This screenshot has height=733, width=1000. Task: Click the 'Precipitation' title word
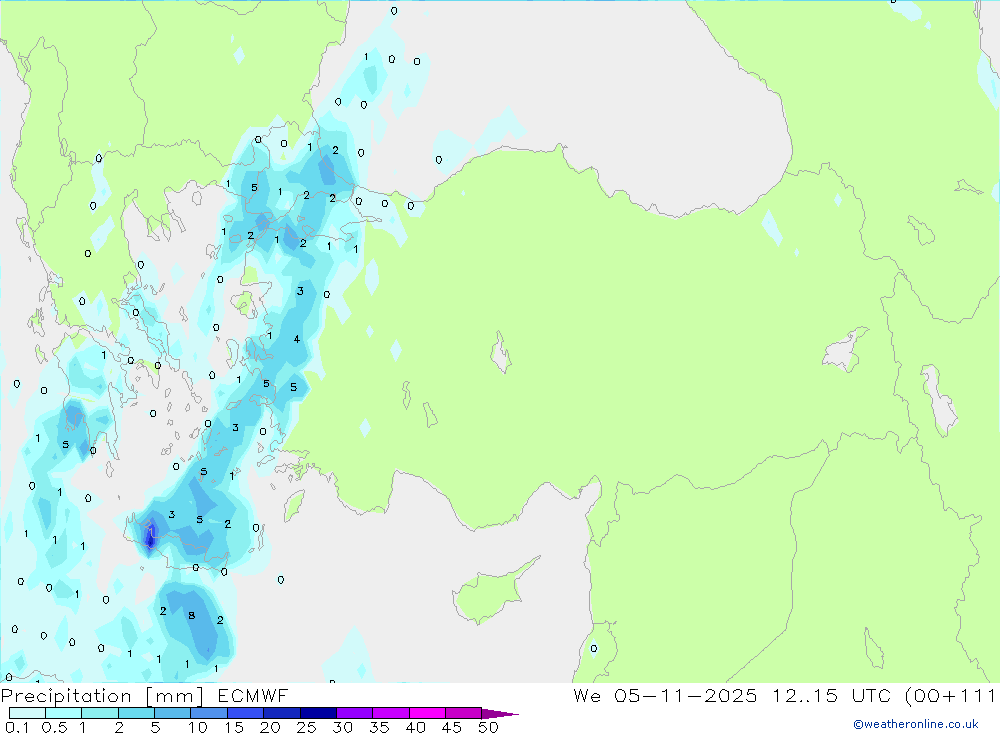click(66, 696)
